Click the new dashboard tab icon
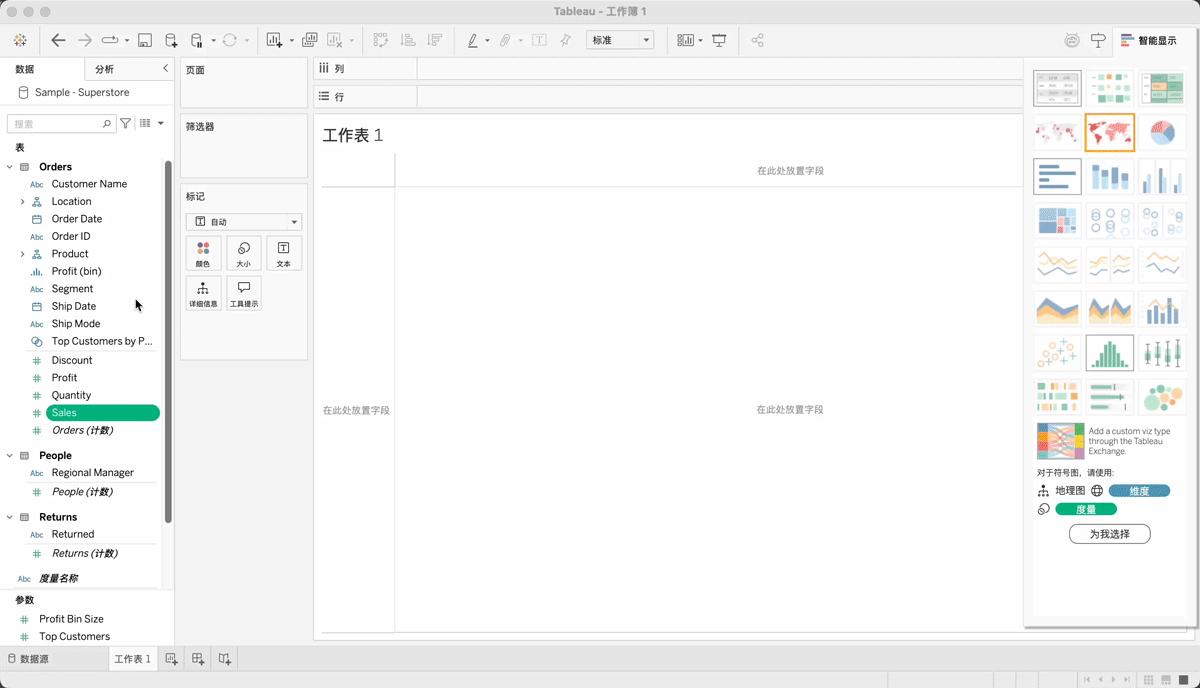Image resolution: width=1200 pixels, height=688 pixels. (x=198, y=659)
